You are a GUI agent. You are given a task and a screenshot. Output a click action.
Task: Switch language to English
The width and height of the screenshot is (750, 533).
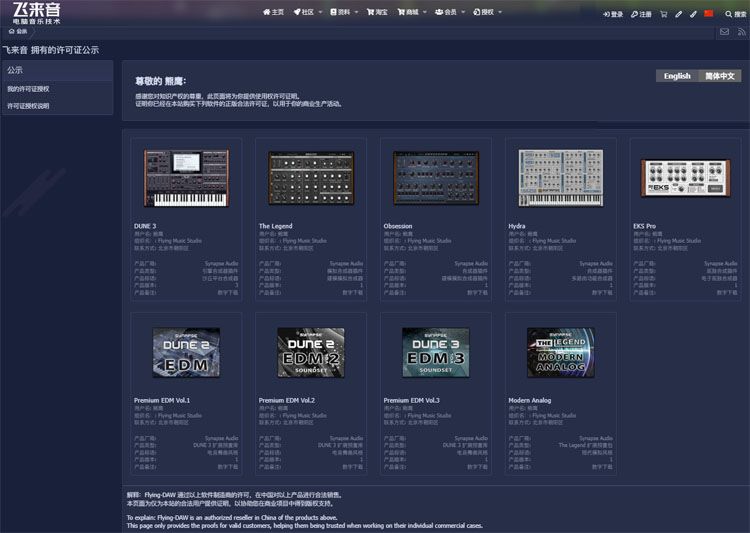coord(677,76)
